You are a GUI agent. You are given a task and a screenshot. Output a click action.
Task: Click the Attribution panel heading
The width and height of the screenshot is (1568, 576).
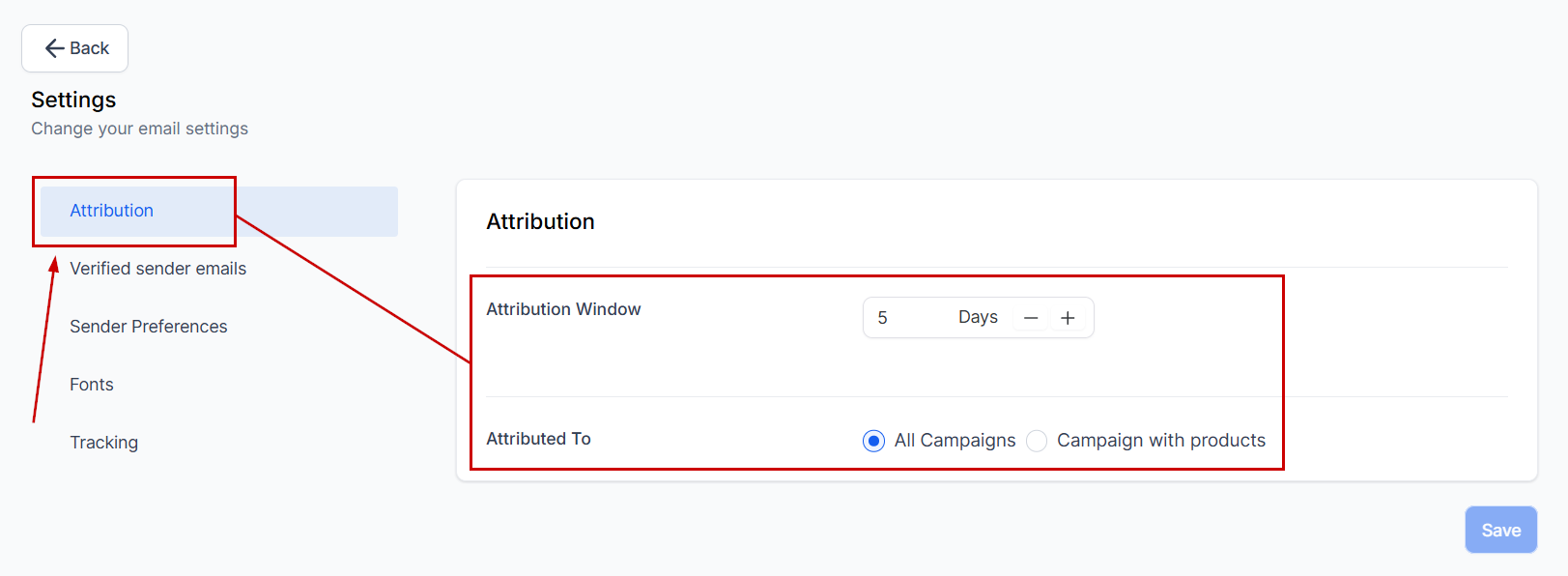540,222
